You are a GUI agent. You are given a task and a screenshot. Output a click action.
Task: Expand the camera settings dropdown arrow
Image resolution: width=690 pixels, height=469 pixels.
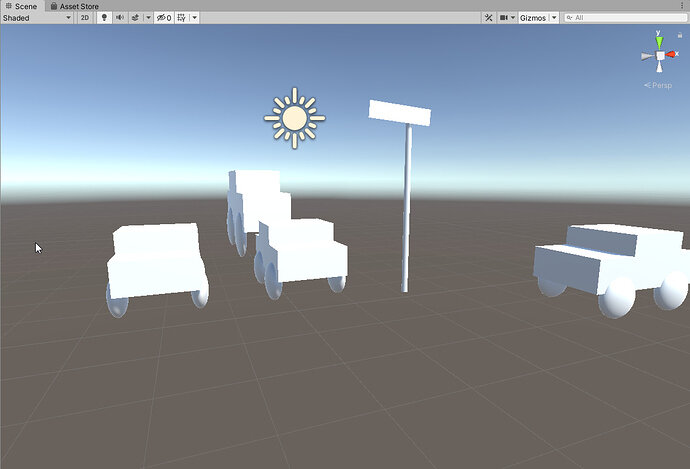513,18
